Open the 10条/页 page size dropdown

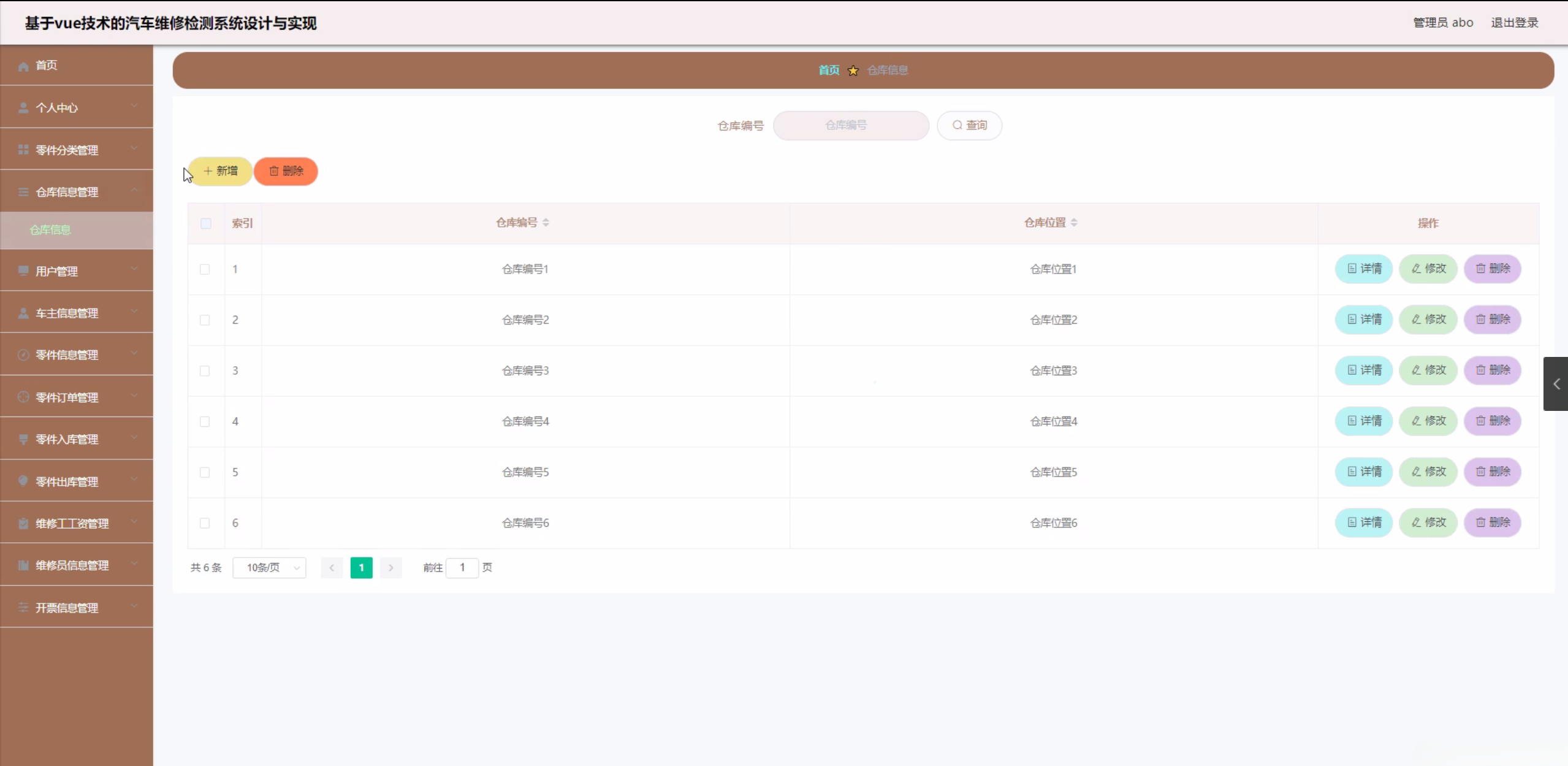point(270,567)
